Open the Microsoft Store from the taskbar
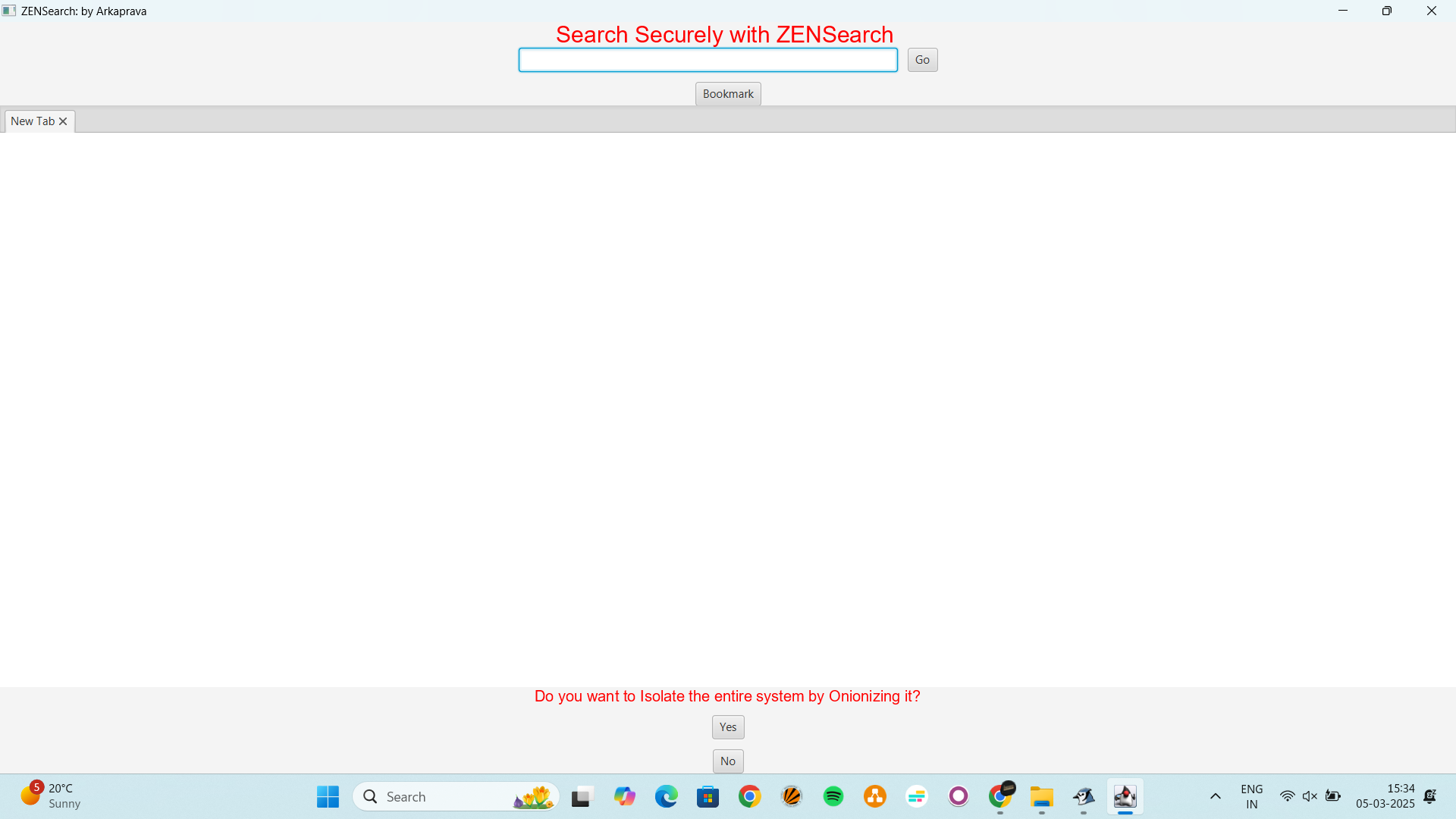The width and height of the screenshot is (1456, 819). [x=708, y=796]
